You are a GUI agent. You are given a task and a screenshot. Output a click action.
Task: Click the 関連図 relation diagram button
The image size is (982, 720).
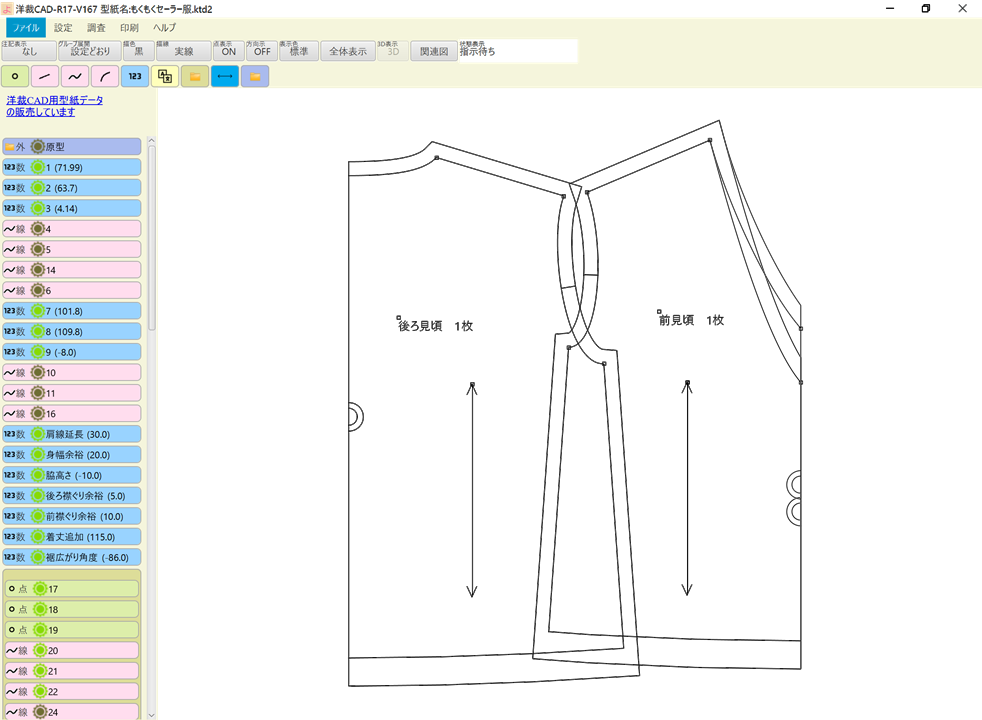(x=433, y=51)
